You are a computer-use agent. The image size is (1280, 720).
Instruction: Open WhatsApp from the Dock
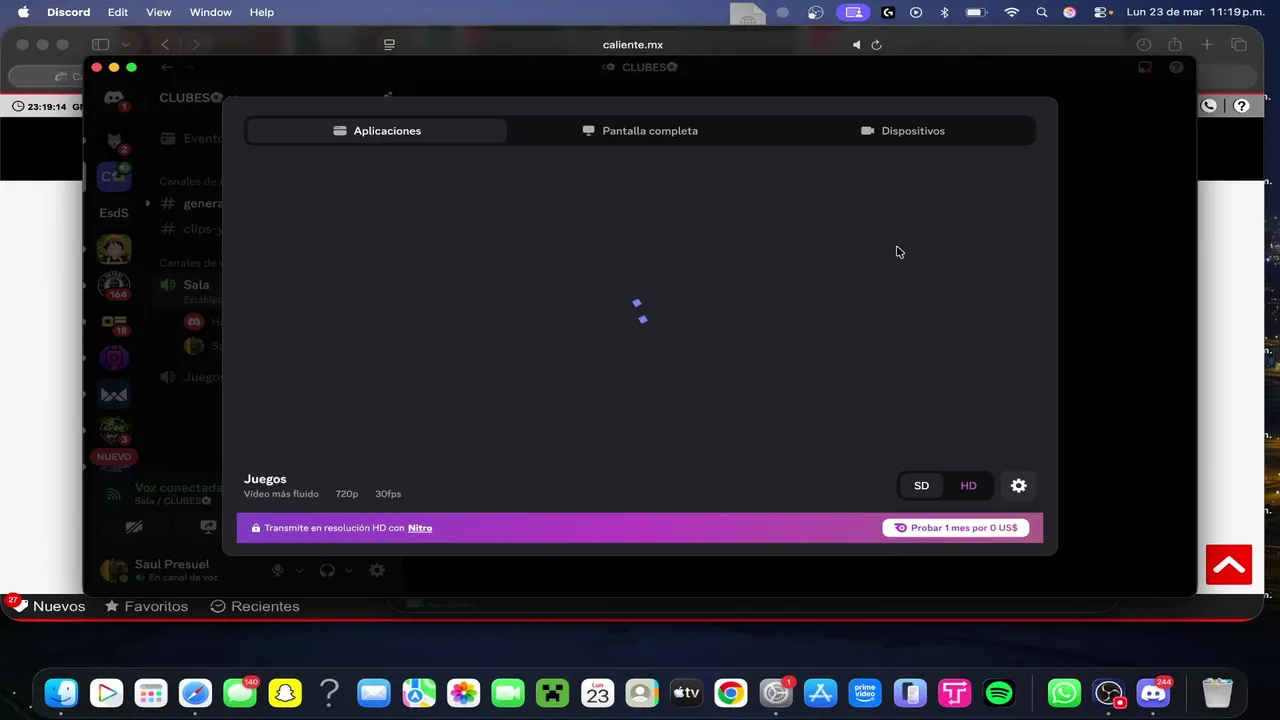(x=1064, y=692)
